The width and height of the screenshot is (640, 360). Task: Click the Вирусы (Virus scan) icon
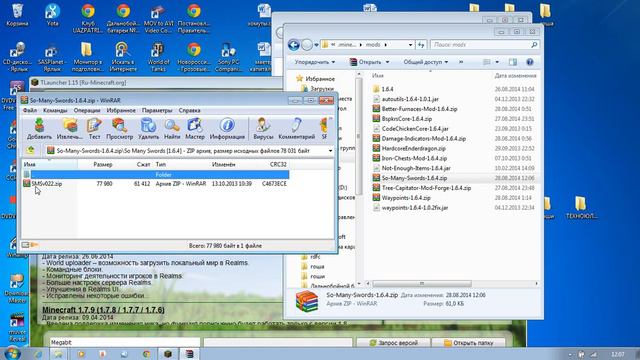click(263, 129)
